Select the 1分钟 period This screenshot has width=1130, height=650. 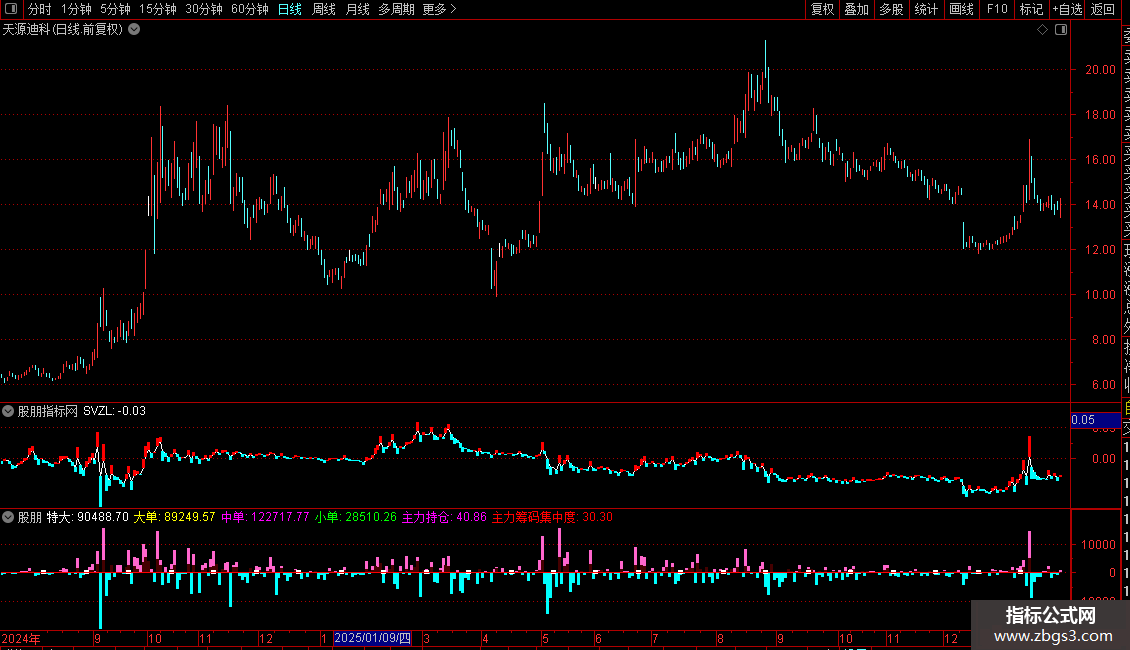click(76, 9)
